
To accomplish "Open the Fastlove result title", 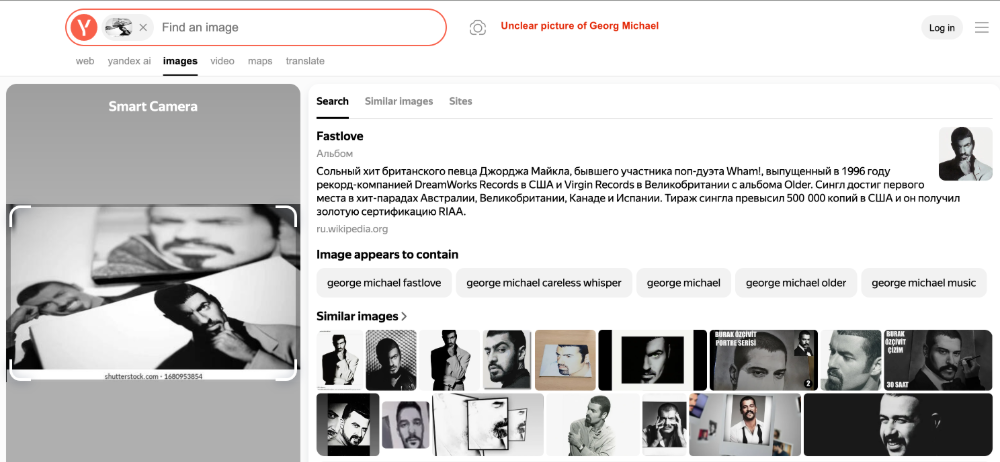I will coord(340,136).
